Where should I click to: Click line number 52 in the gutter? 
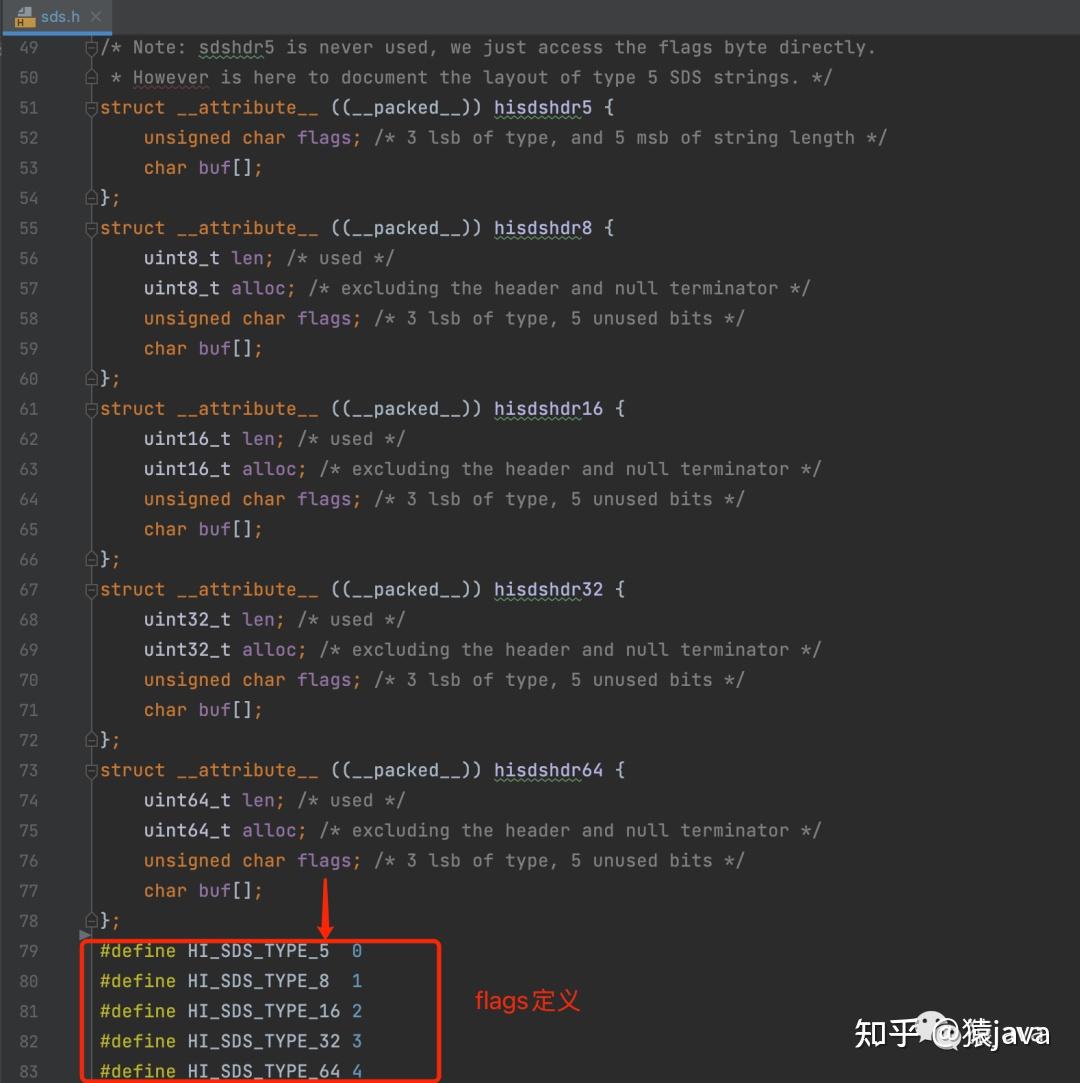click(29, 137)
